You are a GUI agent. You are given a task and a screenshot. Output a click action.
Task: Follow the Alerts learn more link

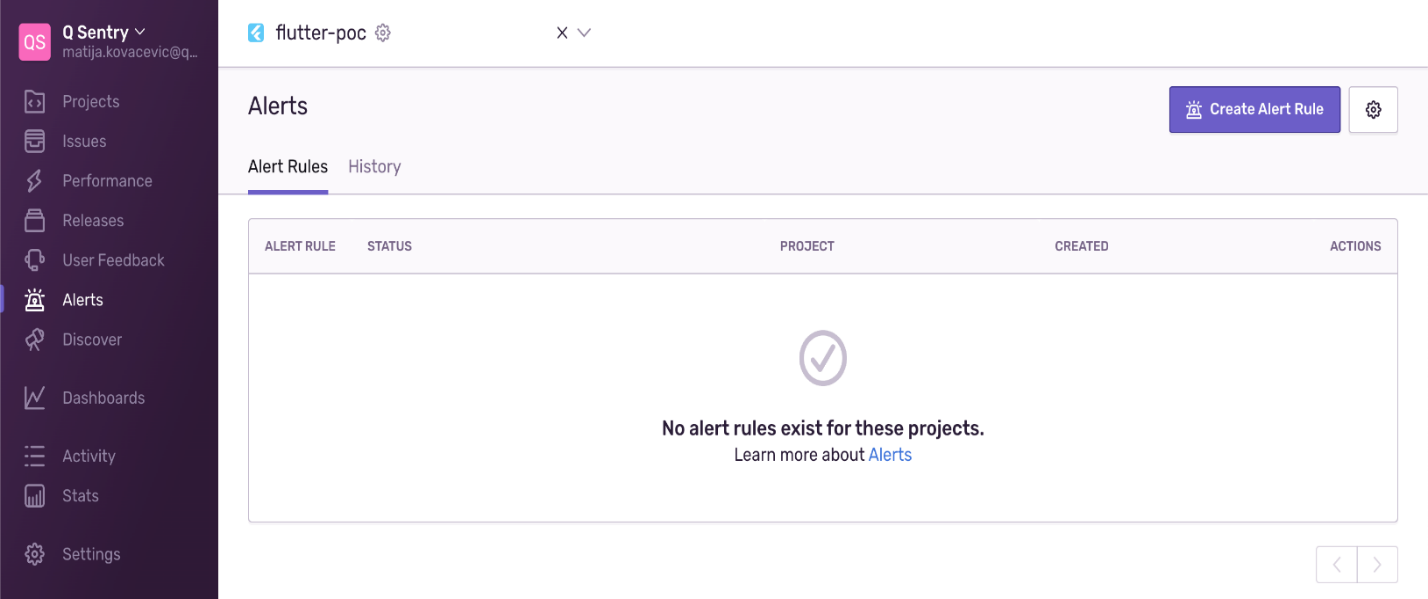pyautogui.click(x=890, y=455)
